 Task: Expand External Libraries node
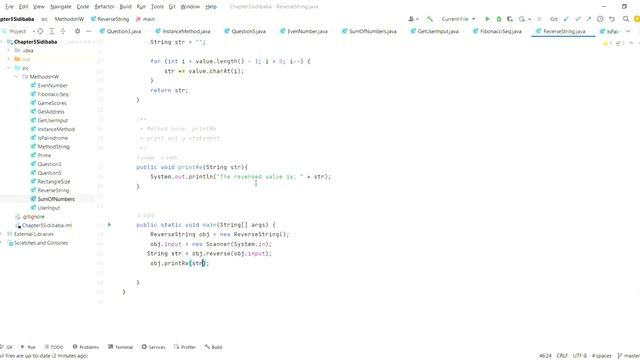2,234
